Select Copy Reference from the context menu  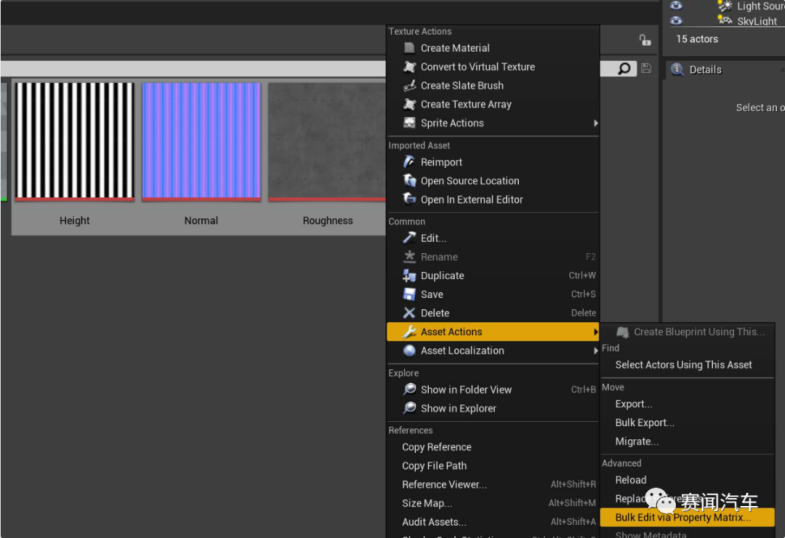coord(436,447)
